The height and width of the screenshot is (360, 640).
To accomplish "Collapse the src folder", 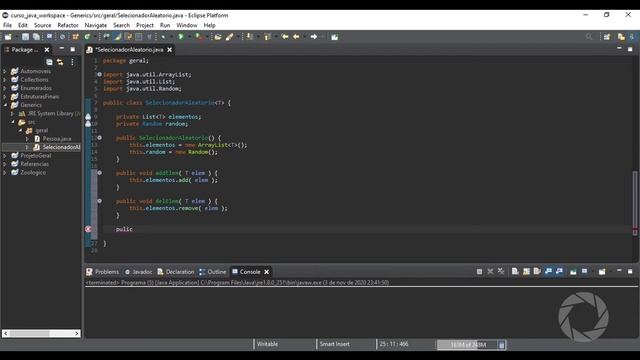I will (x=12, y=122).
